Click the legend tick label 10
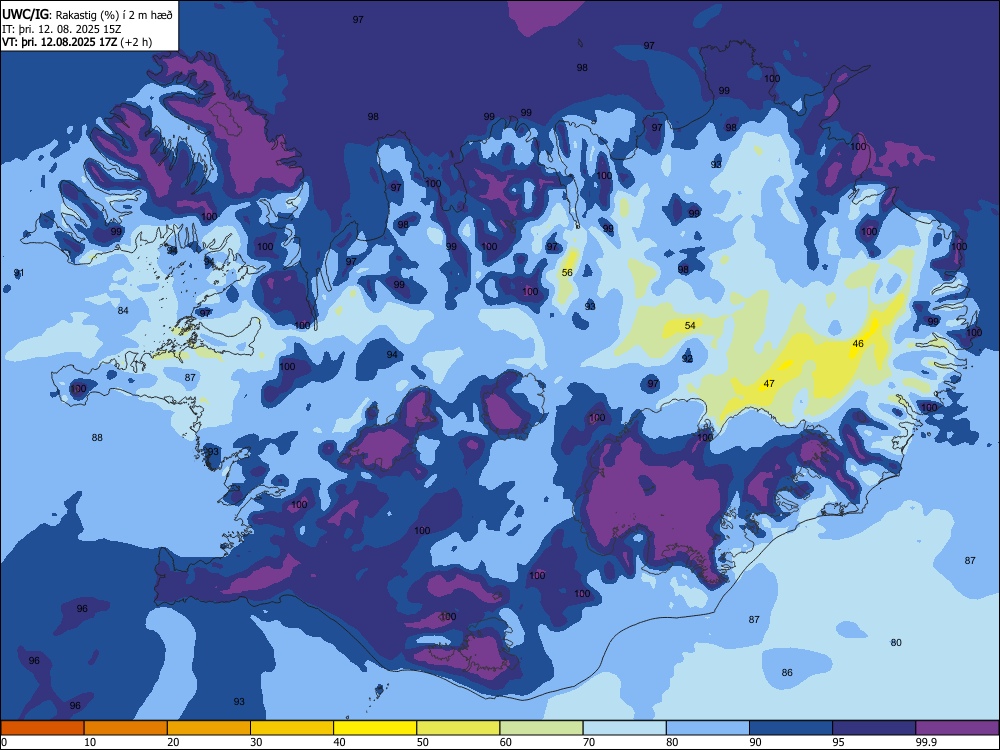 pyautogui.click(x=91, y=742)
